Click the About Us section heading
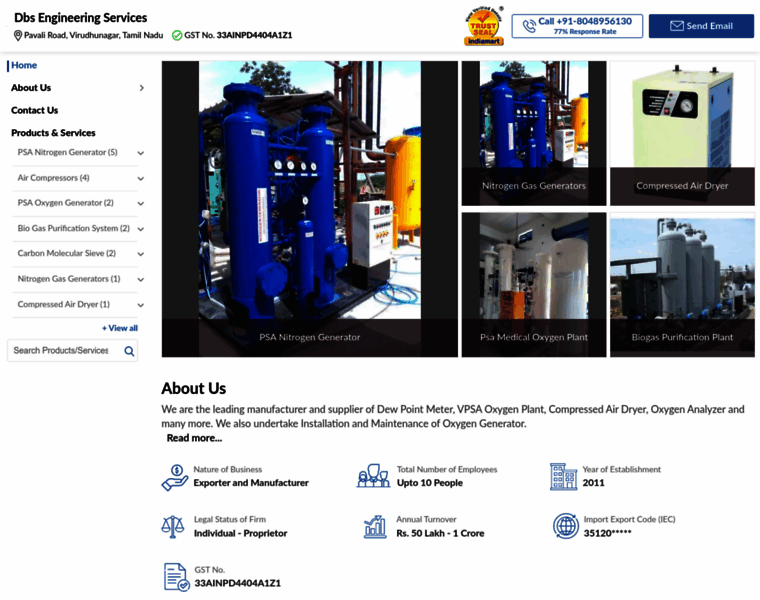The height and width of the screenshot is (600, 760). (194, 389)
